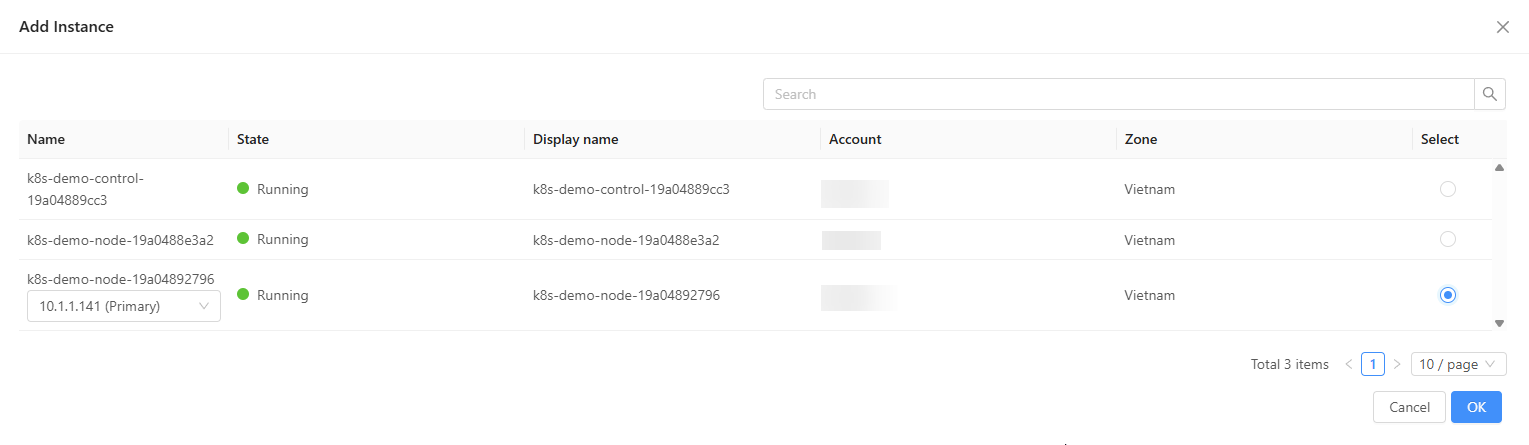The height and width of the screenshot is (445, 1529).
Task: Click the Name column header
Action: click(x=46, y=139)
